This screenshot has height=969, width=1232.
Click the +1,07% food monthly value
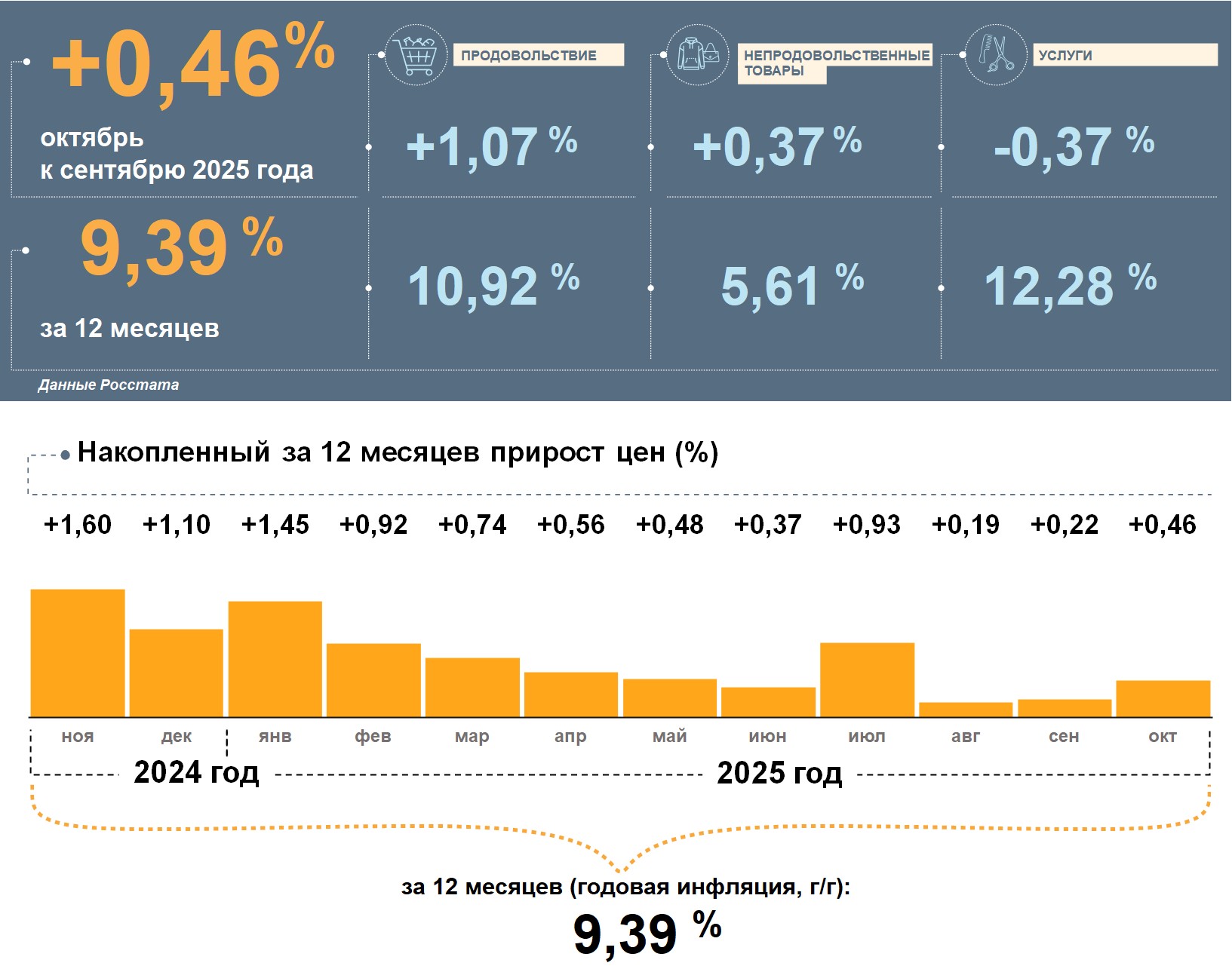click(491, 146)
